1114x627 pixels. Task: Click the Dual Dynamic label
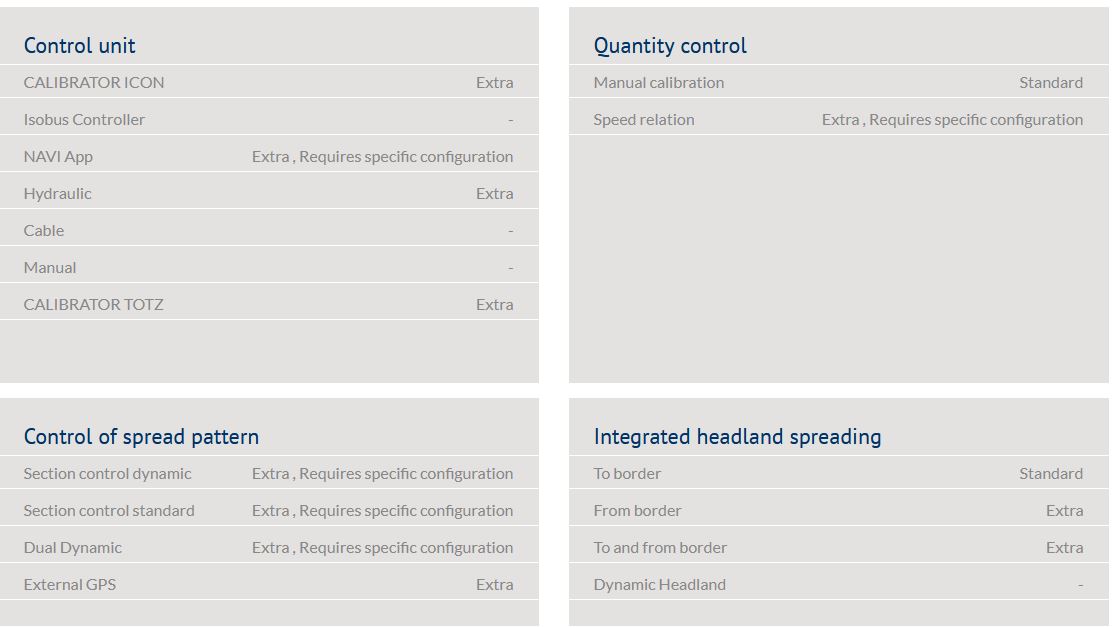click(x=73, y=548)
